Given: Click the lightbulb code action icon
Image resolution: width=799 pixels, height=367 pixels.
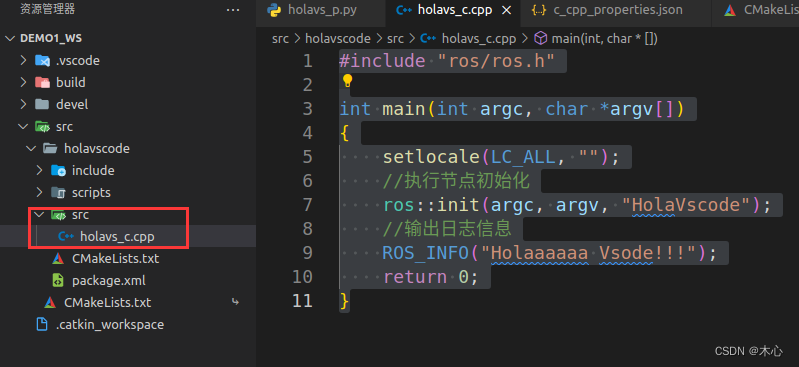Looking at the screenshot, I should coord(348,81).
